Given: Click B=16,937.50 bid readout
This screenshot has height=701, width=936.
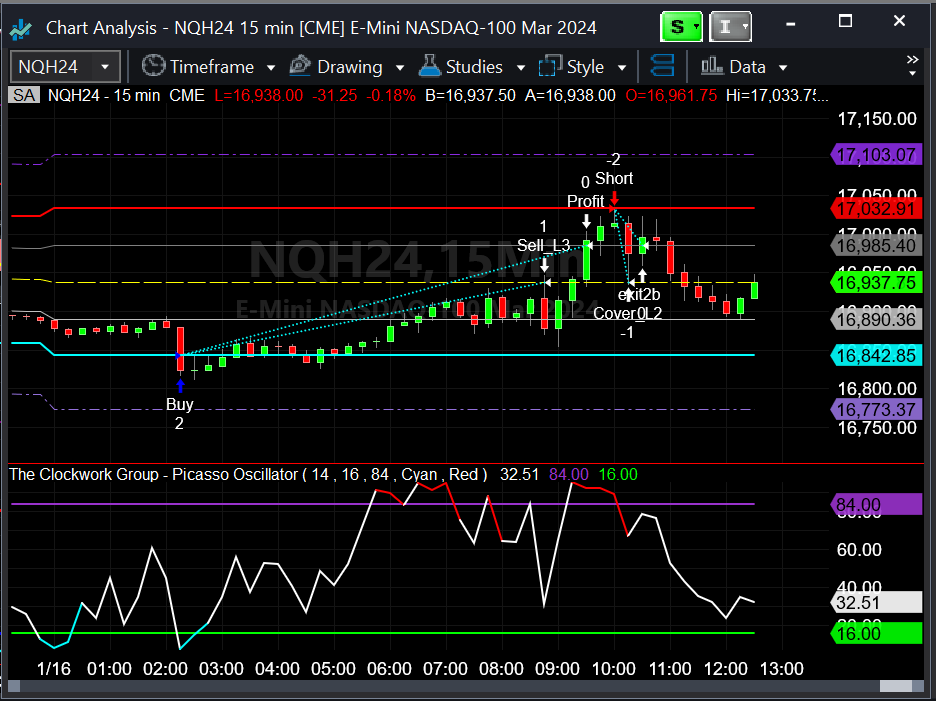Looking at the screenshot, I should coord(470,96).
